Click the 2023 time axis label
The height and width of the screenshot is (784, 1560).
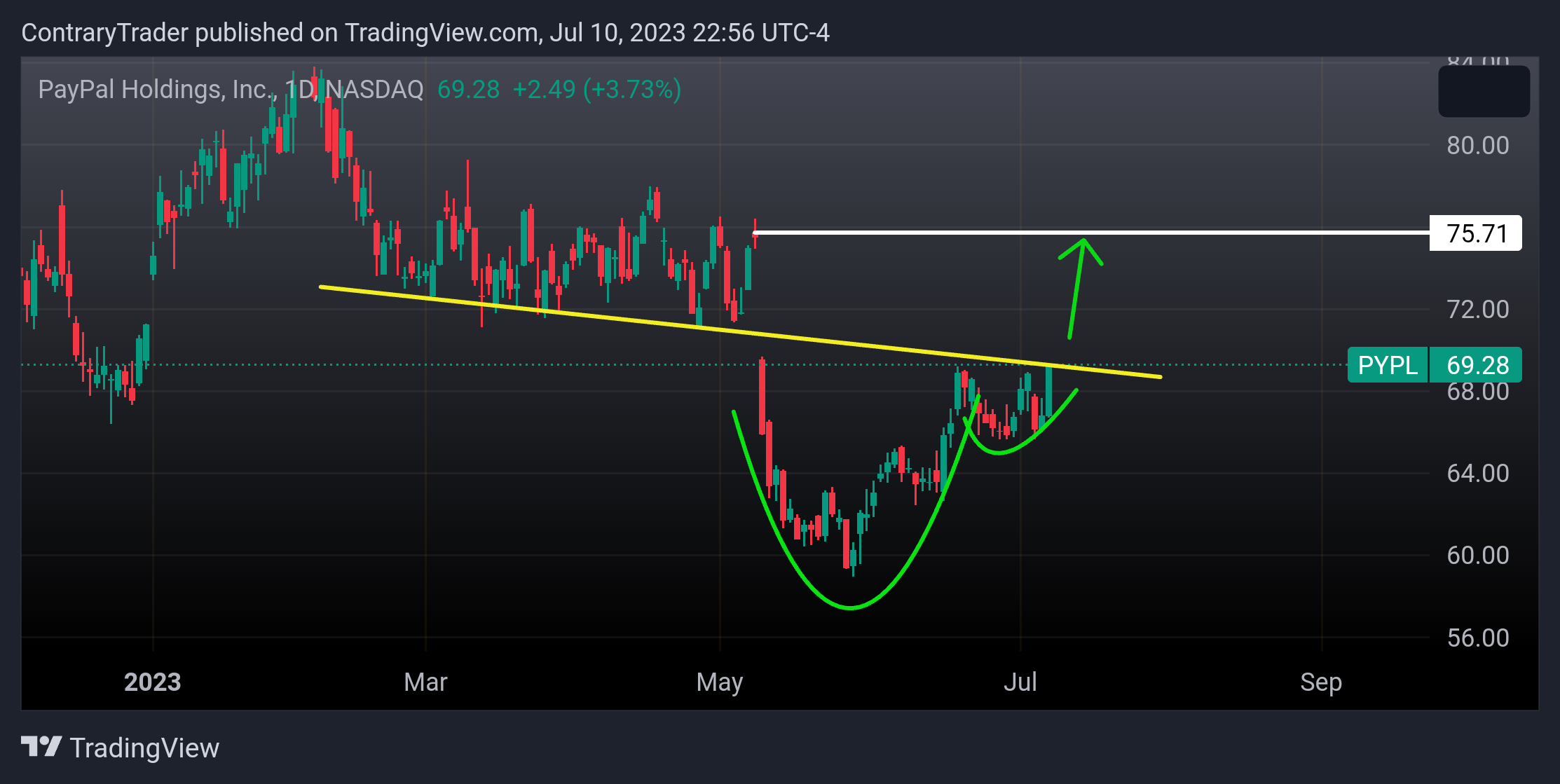(x=152, y=682)
